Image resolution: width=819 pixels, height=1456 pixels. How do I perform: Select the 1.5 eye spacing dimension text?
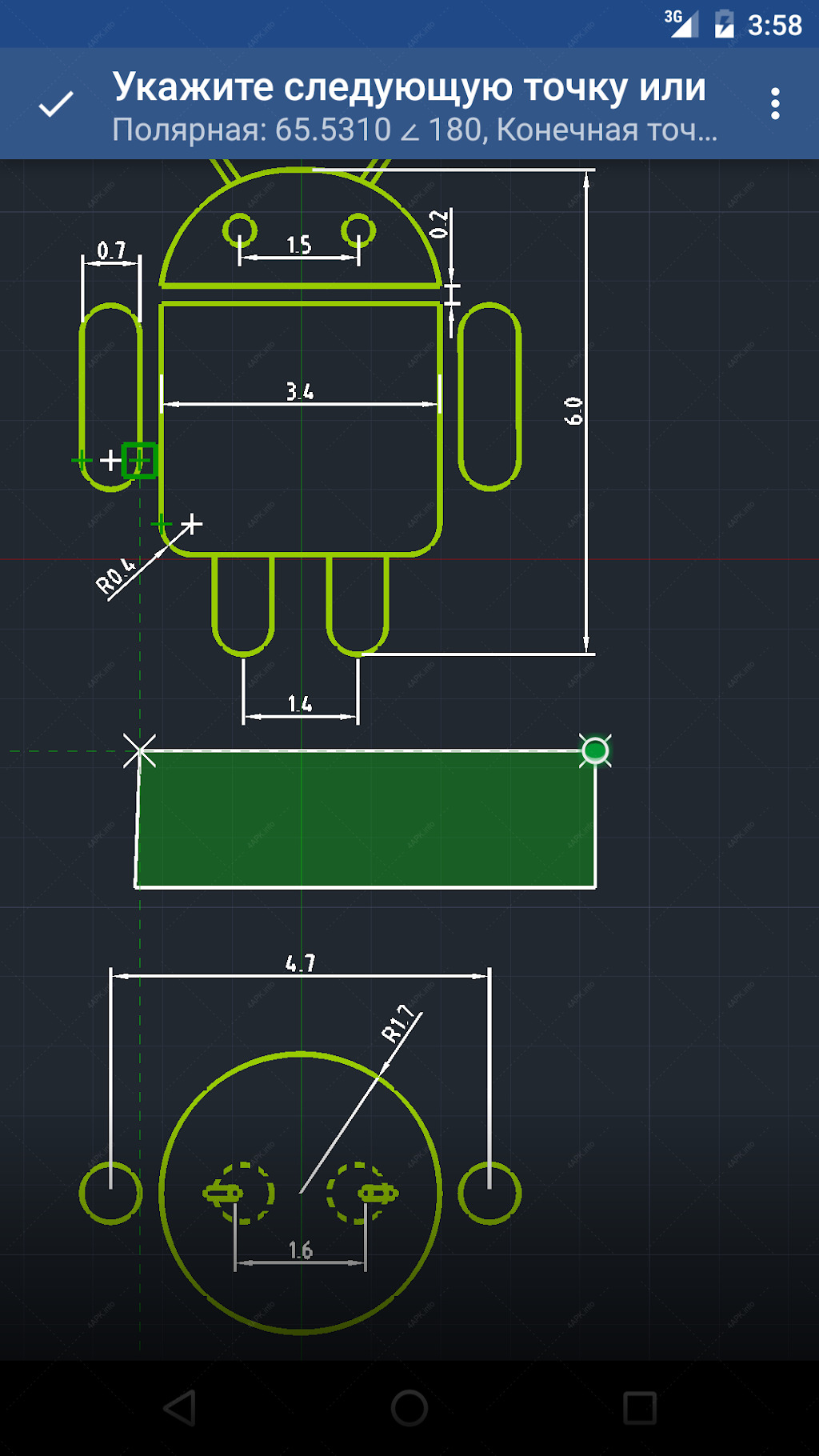(x=299, y=245)
